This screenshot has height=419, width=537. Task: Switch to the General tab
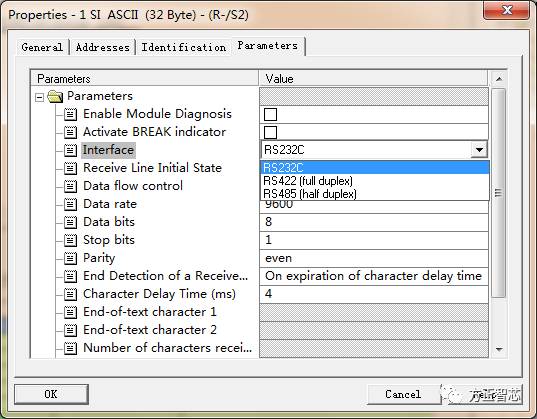pos(42,47)
